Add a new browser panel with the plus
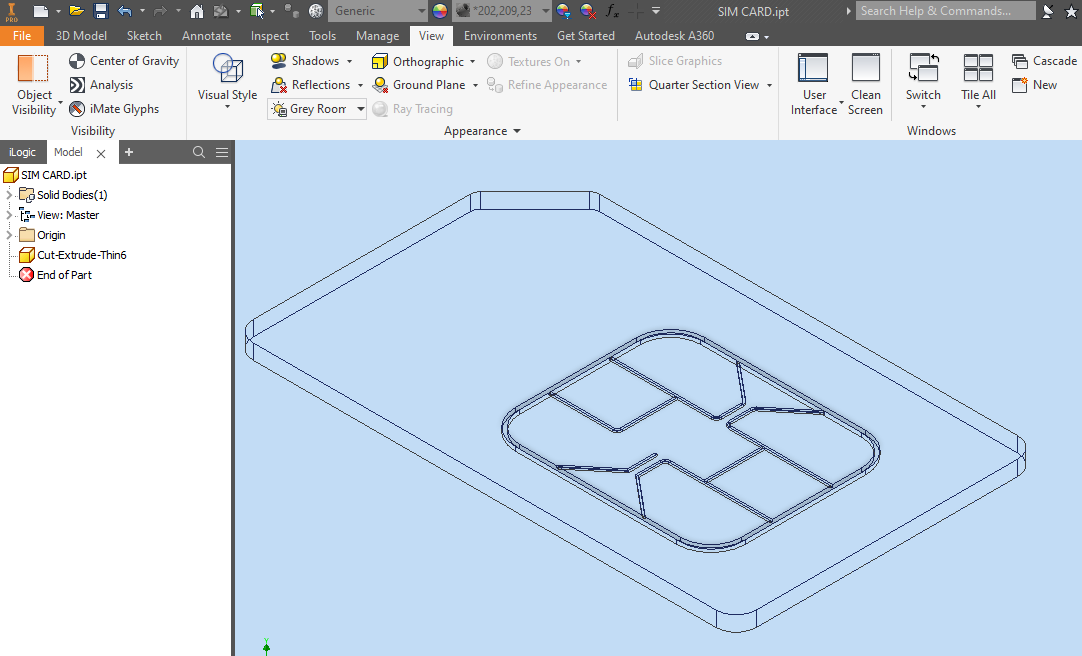This screenshot has height=656, width=1082. pos(129,152)
